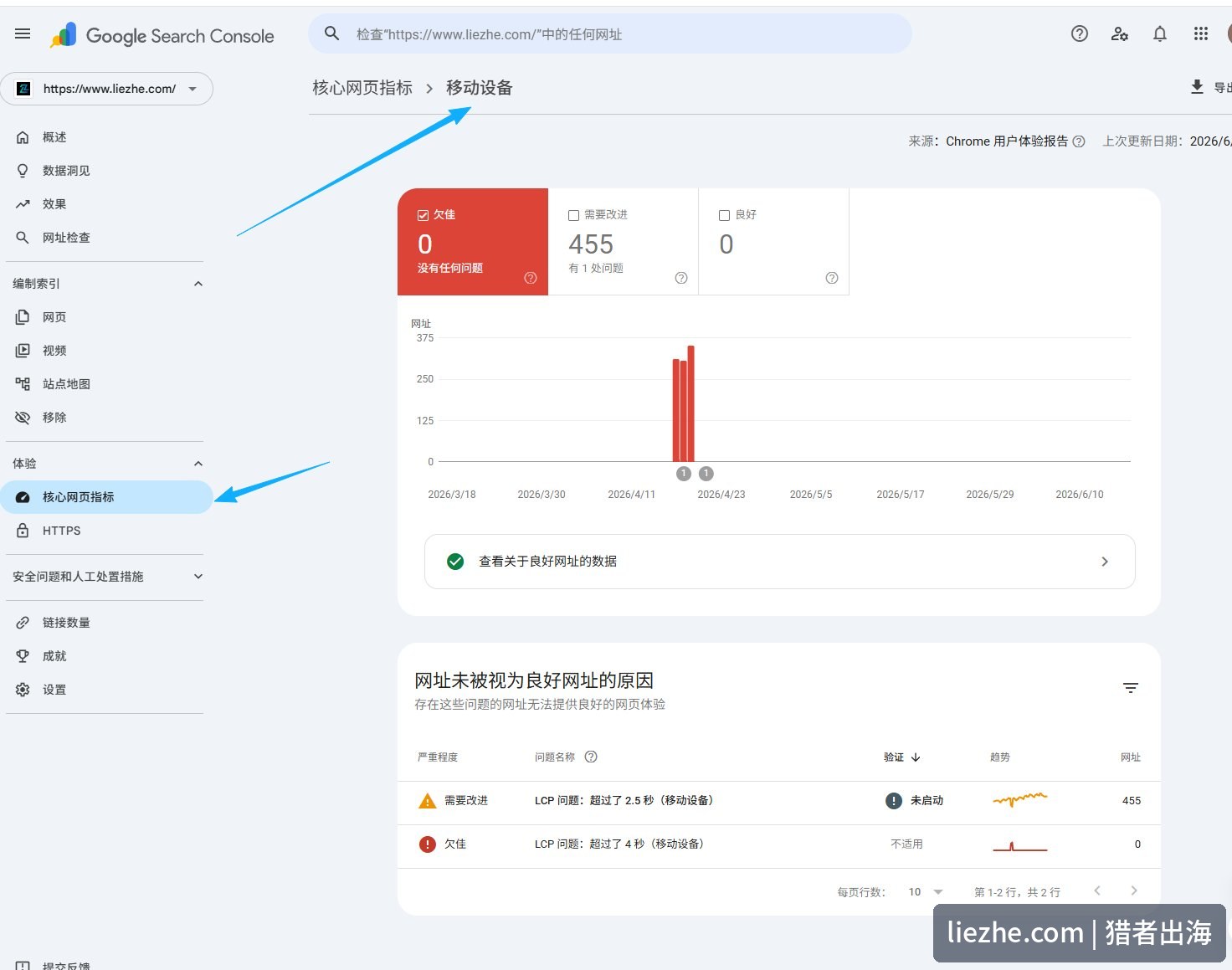Viewport: 1232px width, 970px height.
Task: Open the 查看关于良好网址的数据 chevron
Action: pyautogui.click(x=1105, y=562)
